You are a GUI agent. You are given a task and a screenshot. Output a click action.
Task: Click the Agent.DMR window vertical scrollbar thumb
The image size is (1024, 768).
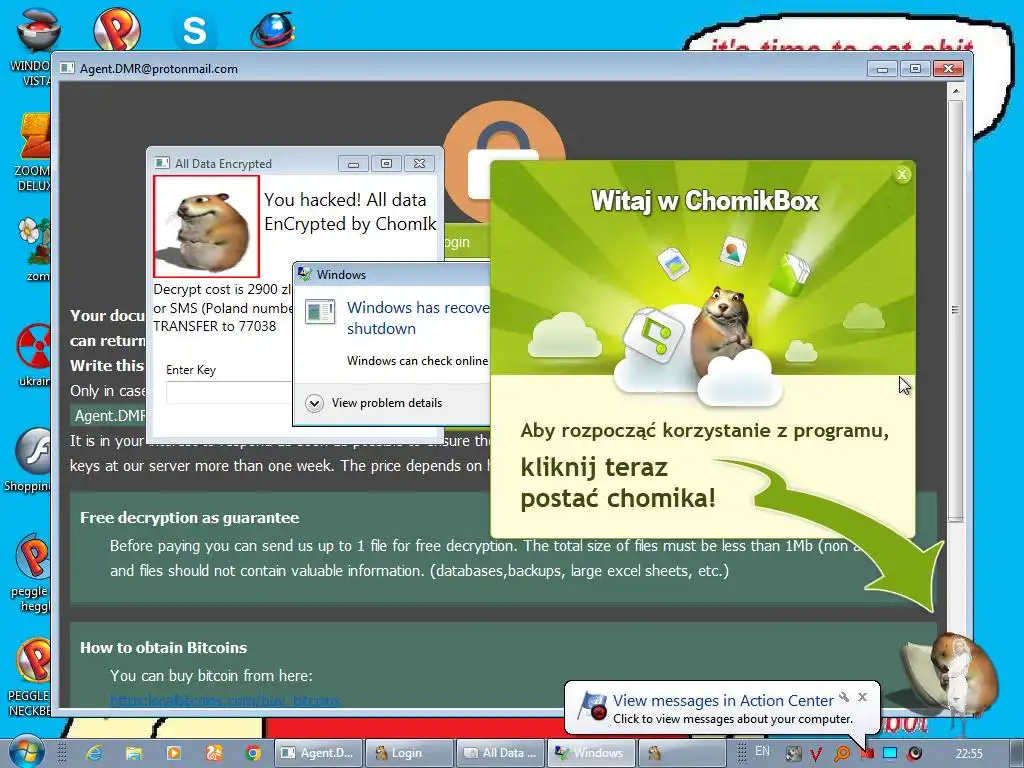point(956,310)
